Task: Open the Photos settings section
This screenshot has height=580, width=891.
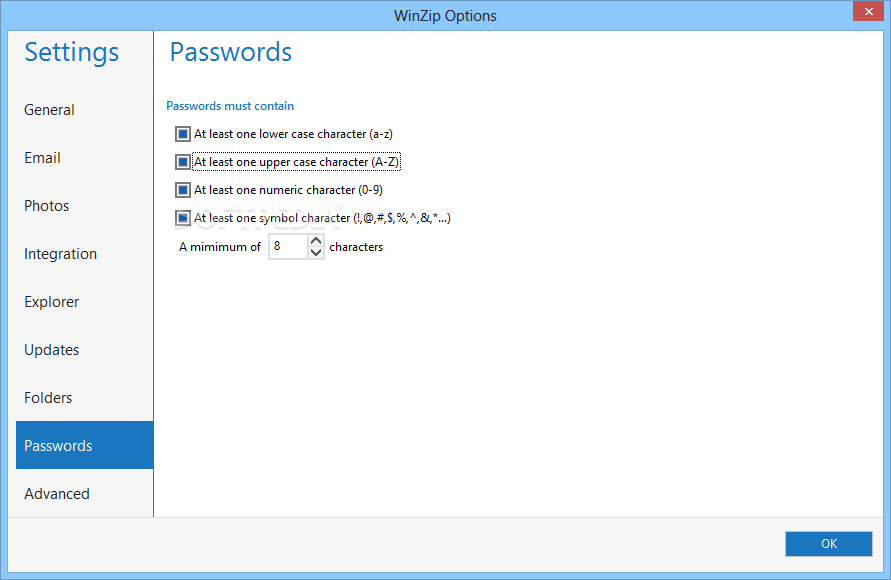Action: pos(85,206)
